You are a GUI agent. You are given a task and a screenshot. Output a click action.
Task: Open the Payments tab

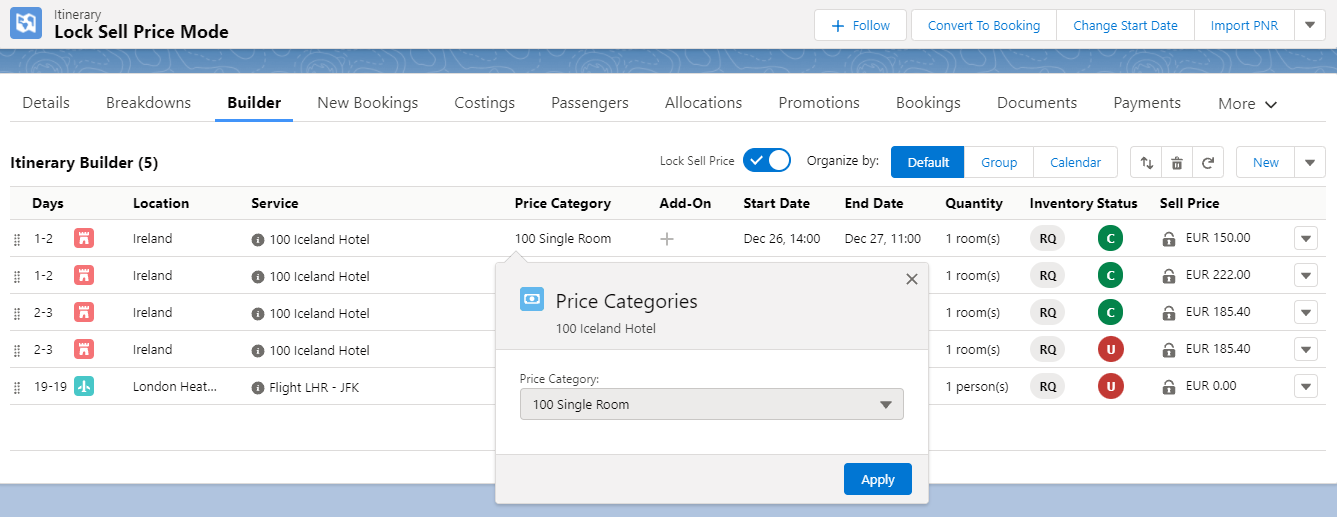[1147, 102]
